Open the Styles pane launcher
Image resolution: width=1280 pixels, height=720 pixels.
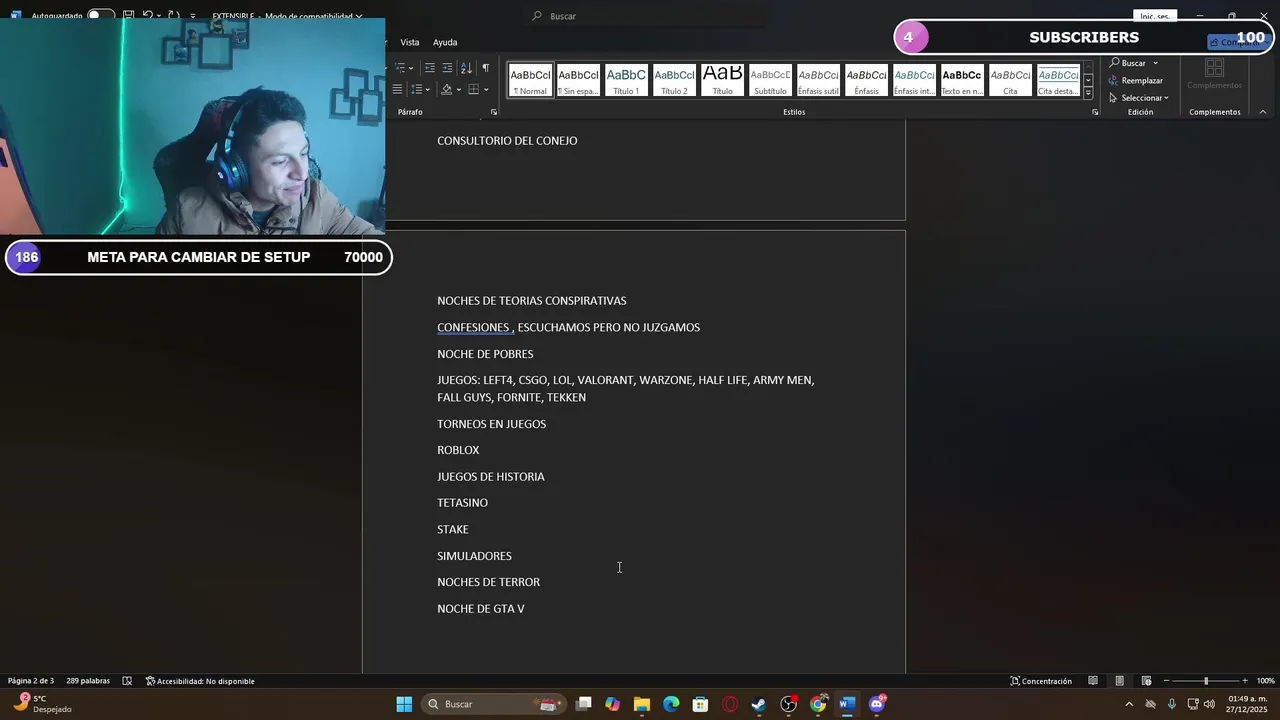(x=1095, y=112)
